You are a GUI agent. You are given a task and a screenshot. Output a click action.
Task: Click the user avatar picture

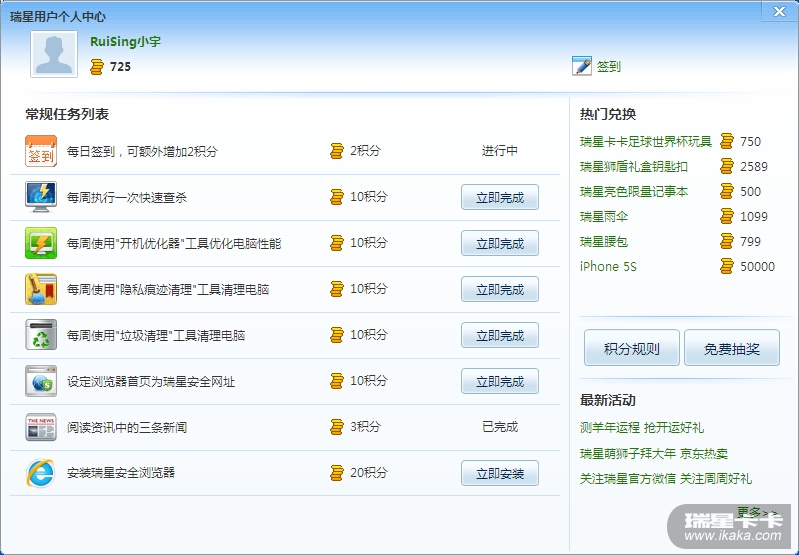[x=54, y=54]
